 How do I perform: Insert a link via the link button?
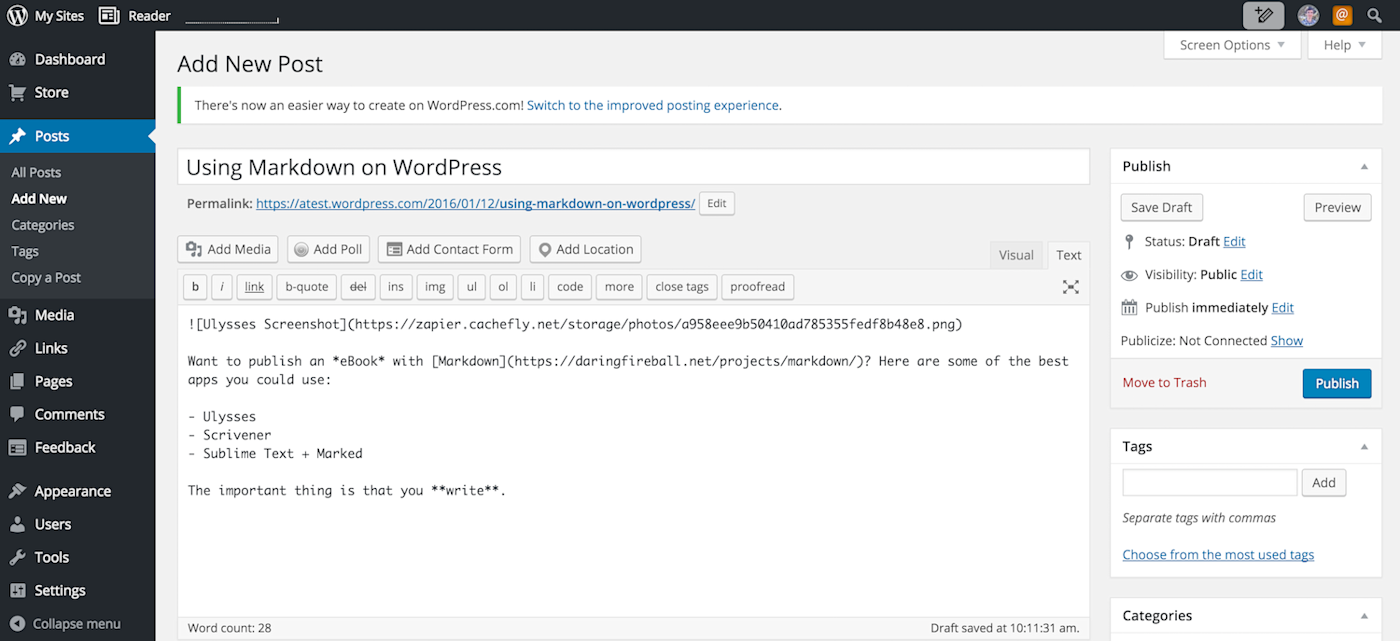(x=254, y=286)
